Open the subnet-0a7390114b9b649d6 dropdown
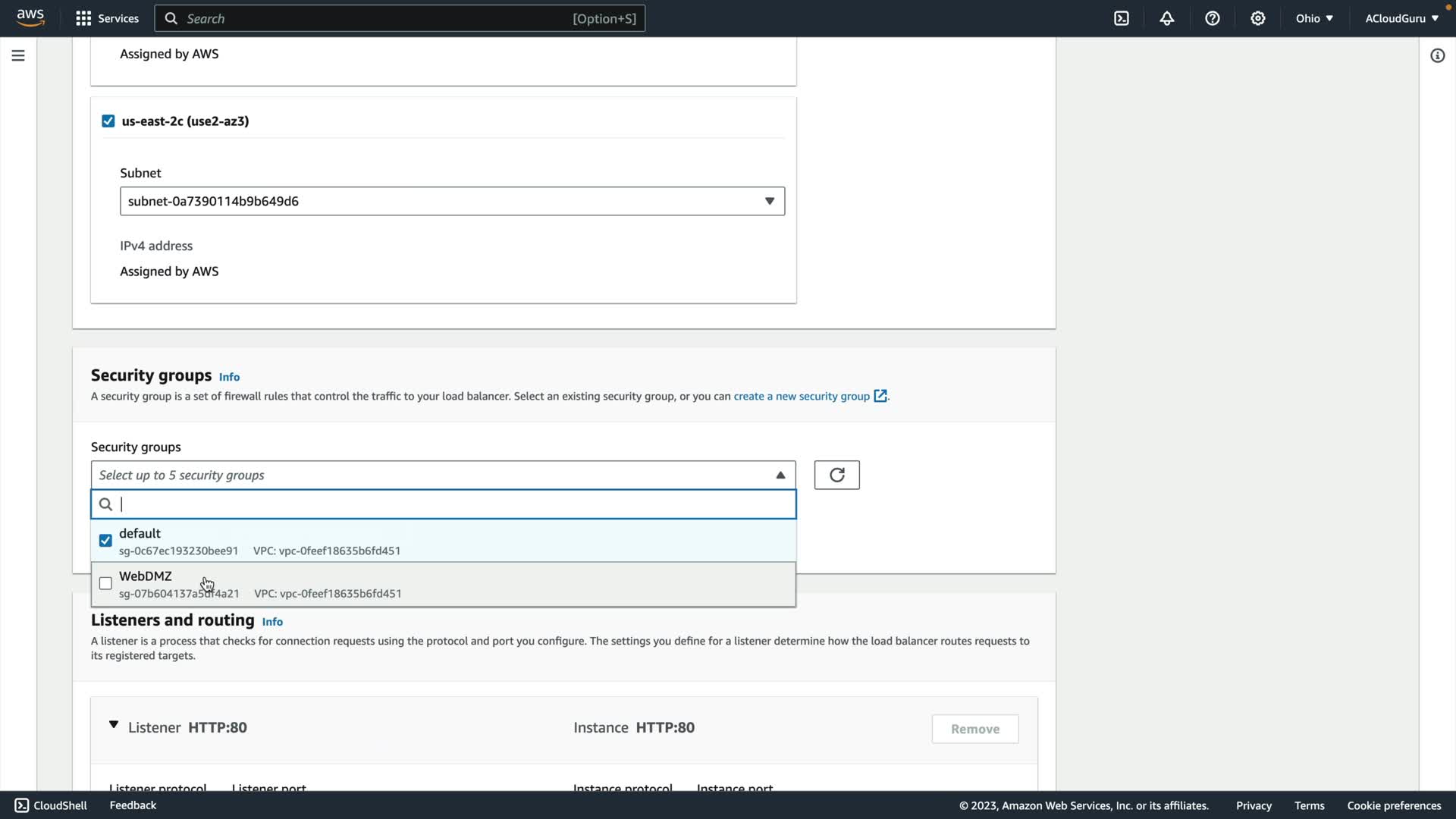Screen dimensions: 1456x819 tap(452, 201)
